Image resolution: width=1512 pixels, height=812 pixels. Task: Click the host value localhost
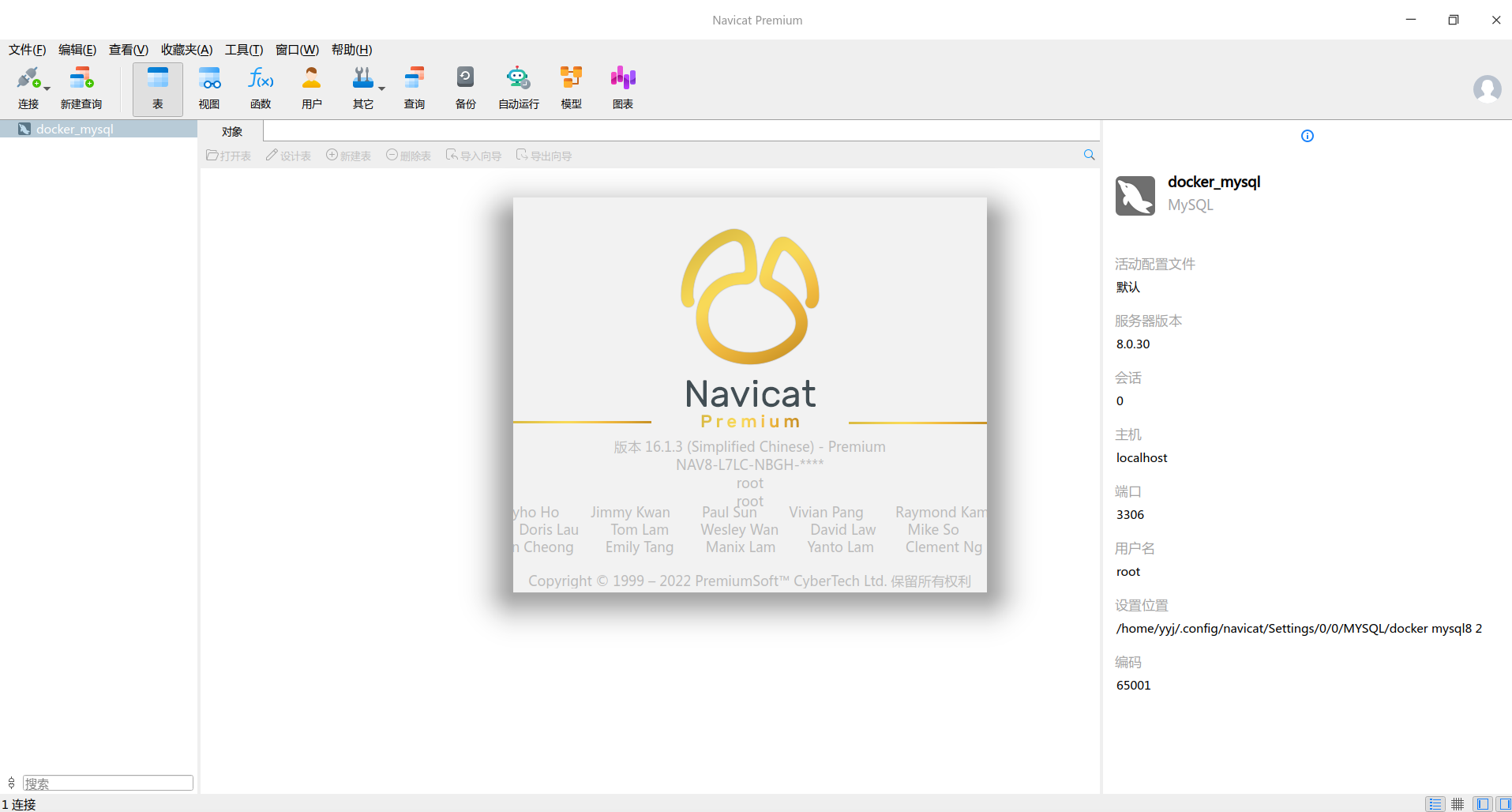pos(1142,457)
